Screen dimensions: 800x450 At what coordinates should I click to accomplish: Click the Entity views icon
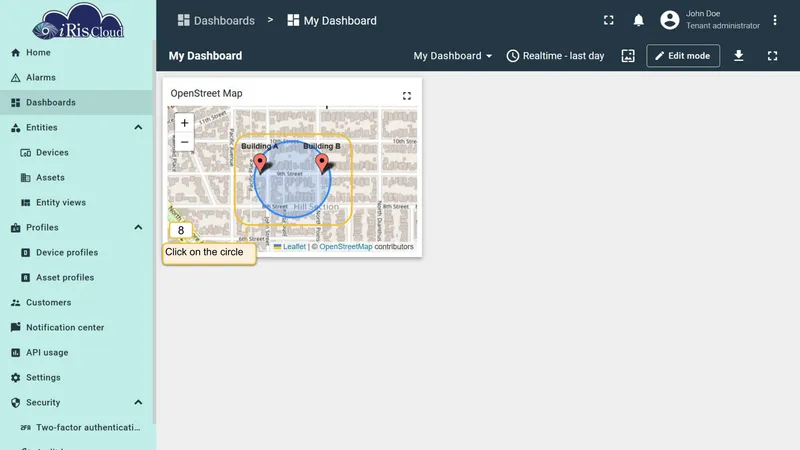coord(26,203)
